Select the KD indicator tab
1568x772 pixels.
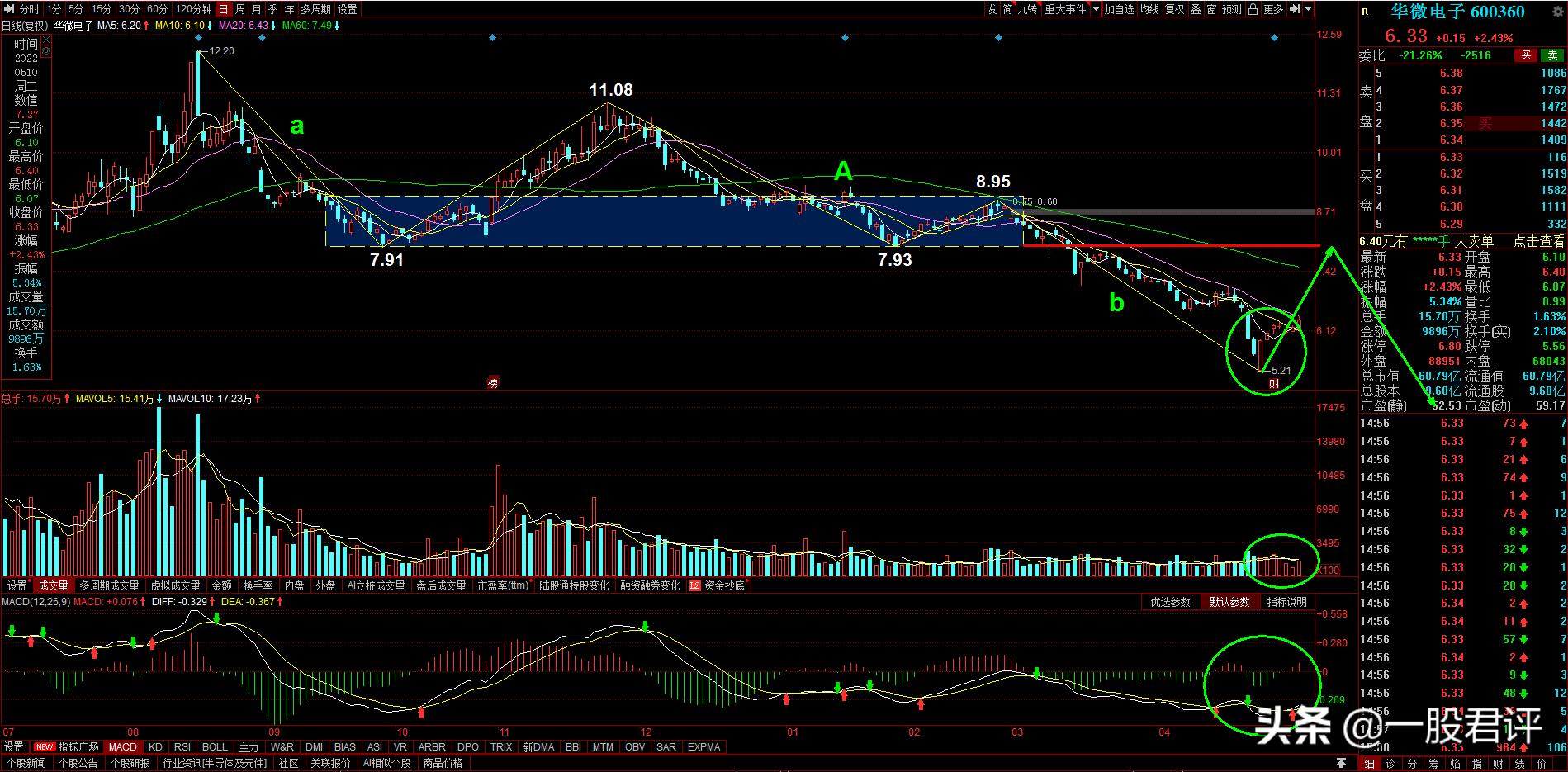click(x=155, y=746)
